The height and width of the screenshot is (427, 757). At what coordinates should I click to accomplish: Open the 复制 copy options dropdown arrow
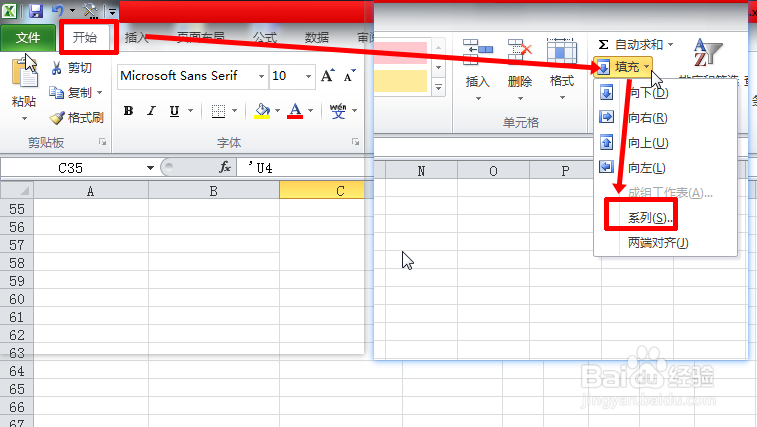(99, 92)
